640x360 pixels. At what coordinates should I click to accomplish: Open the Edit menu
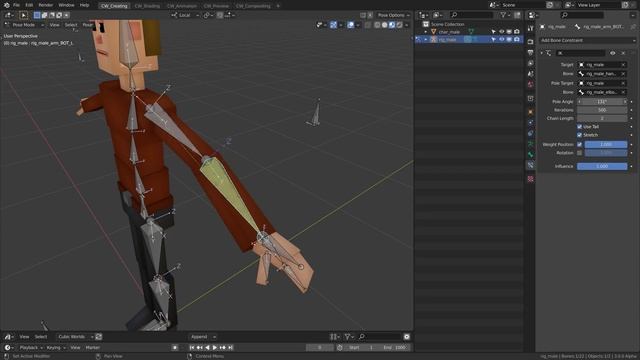pyautogui.click(x=29, y=5)
